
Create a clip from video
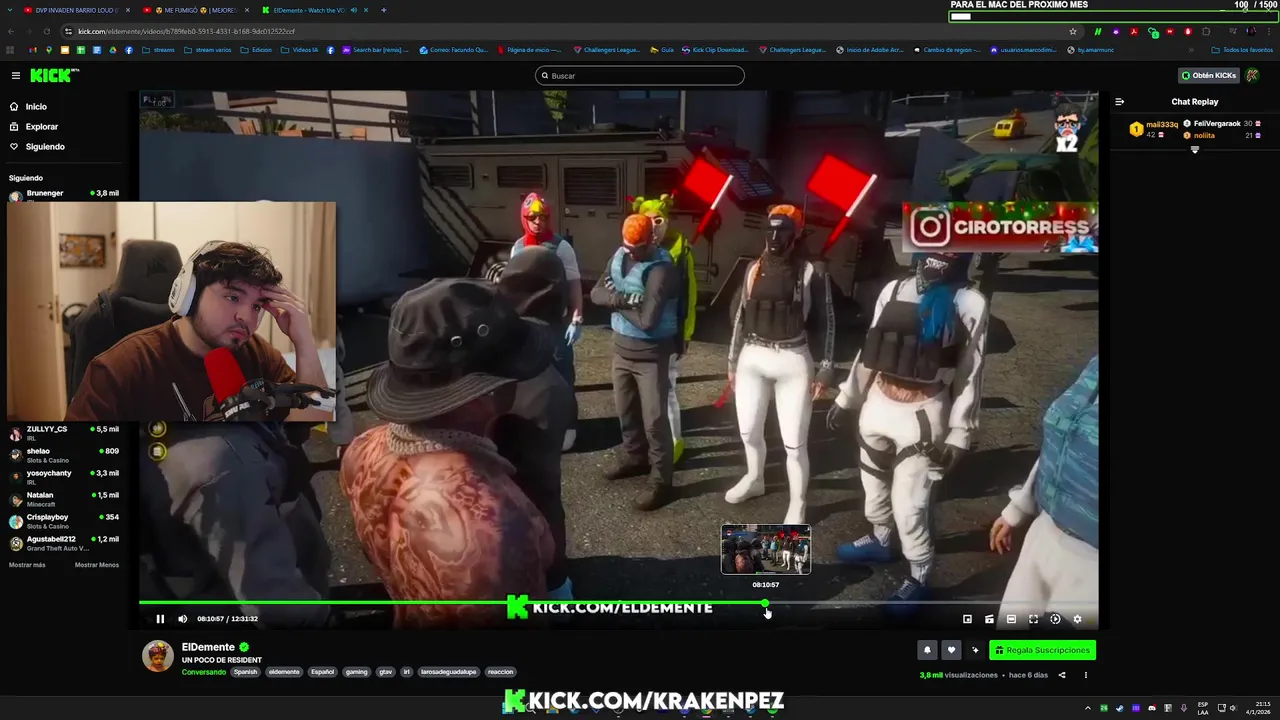click(x=989, y=619)
